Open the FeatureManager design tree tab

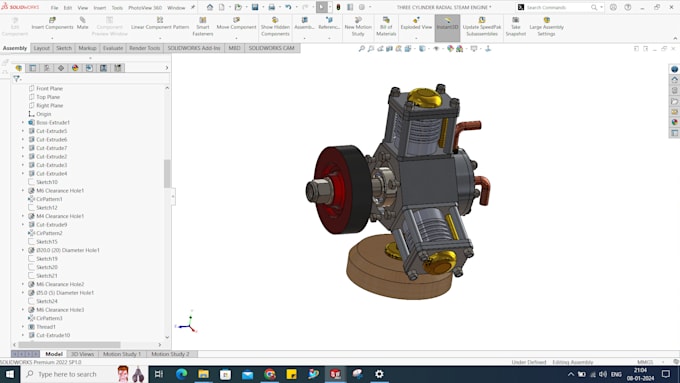(x=19, y=68)
